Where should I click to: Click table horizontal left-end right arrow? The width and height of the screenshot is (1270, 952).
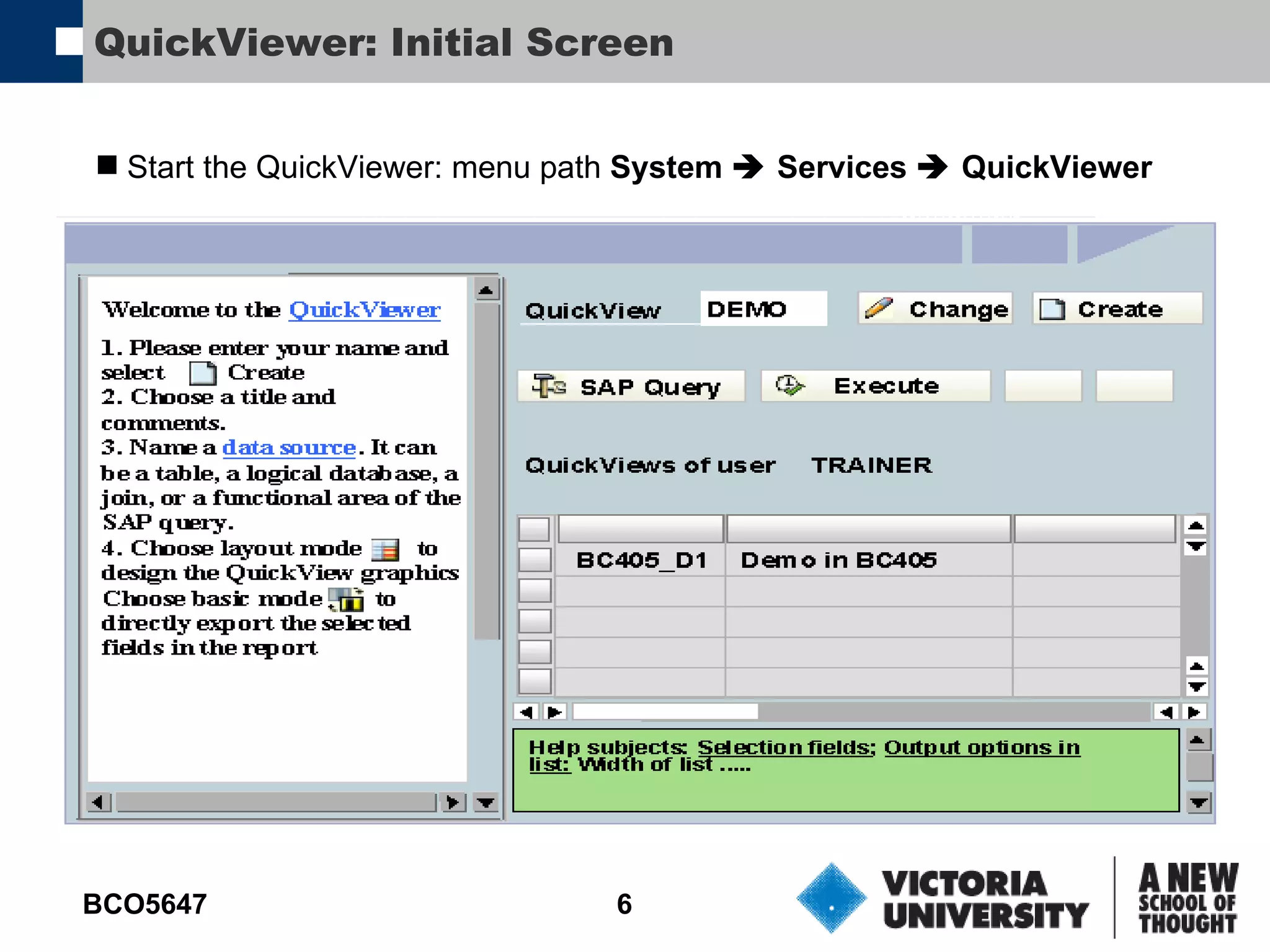[x=555, y=712]
